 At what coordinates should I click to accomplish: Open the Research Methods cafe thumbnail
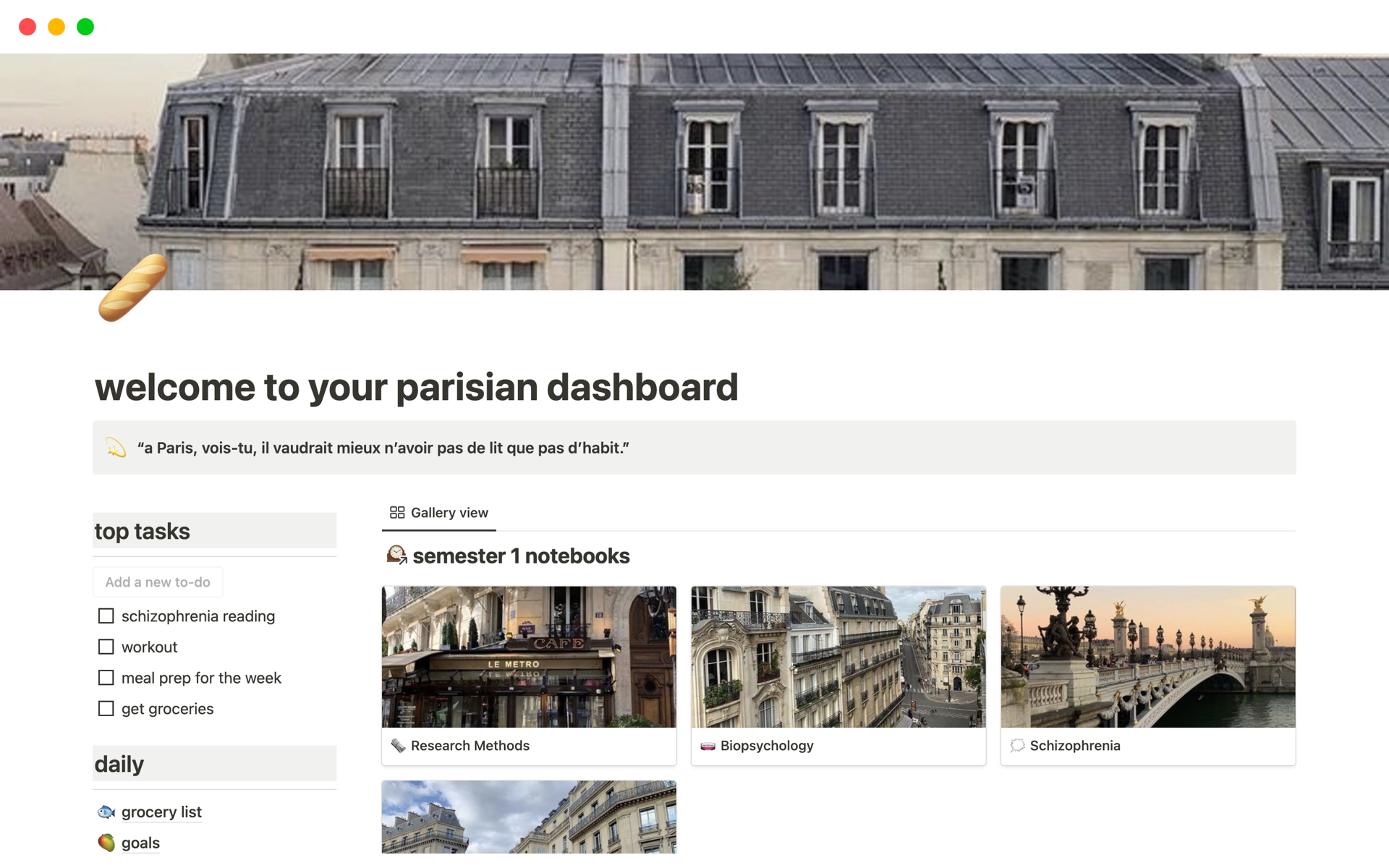(x=529, y=657)
